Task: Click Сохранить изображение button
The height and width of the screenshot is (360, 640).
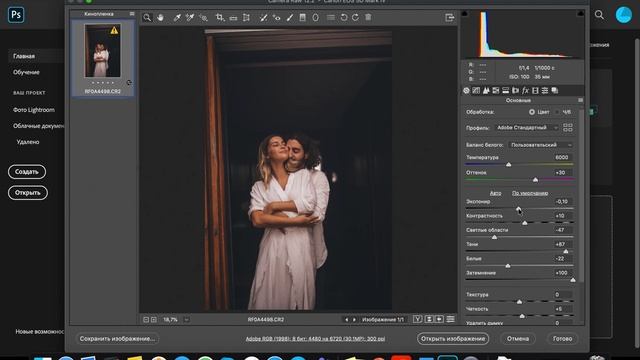Action: tap(117, 339)
